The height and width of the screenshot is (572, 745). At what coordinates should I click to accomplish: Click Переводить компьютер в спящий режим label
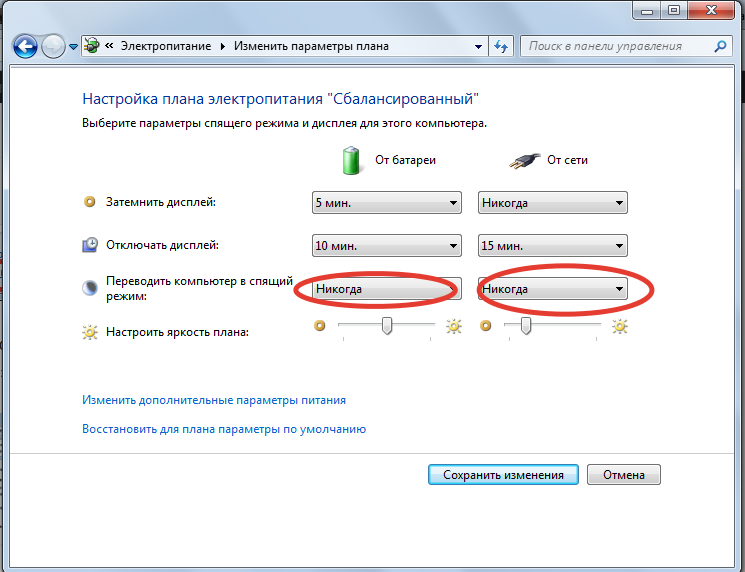coord(199,288)
